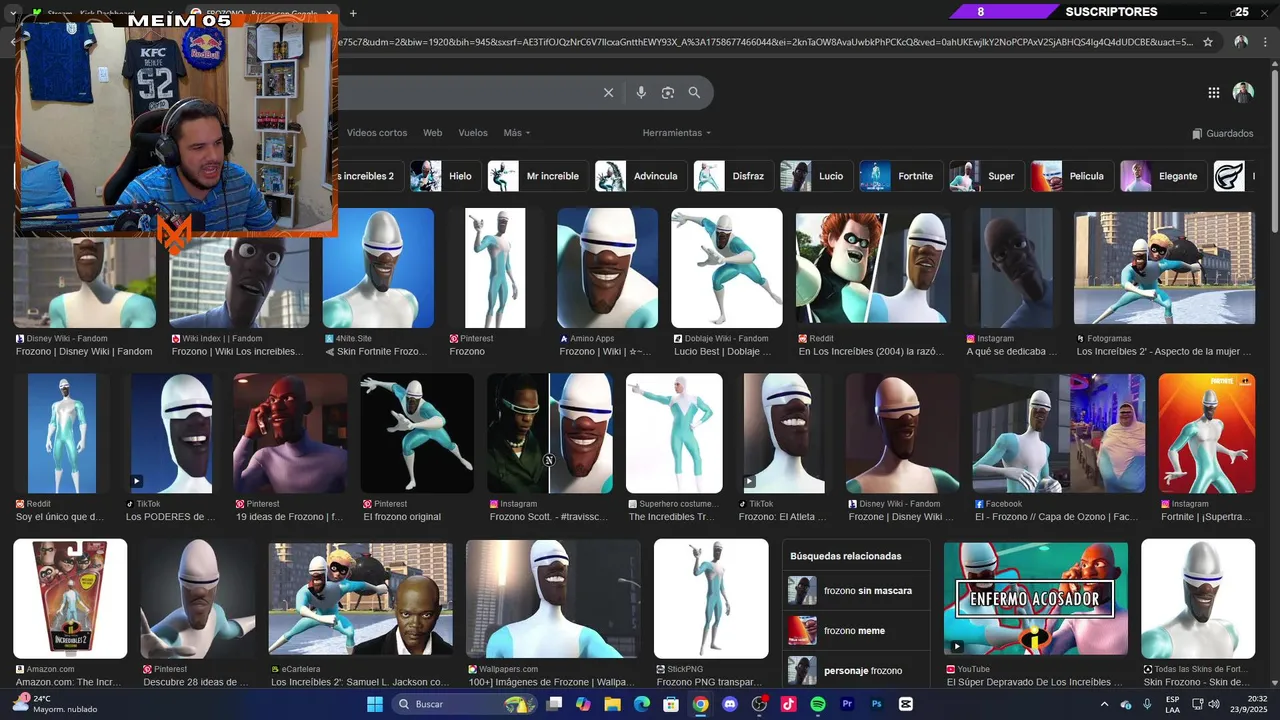Open a new browser tab
This screenshot has width=1280, height=720.
353,13
